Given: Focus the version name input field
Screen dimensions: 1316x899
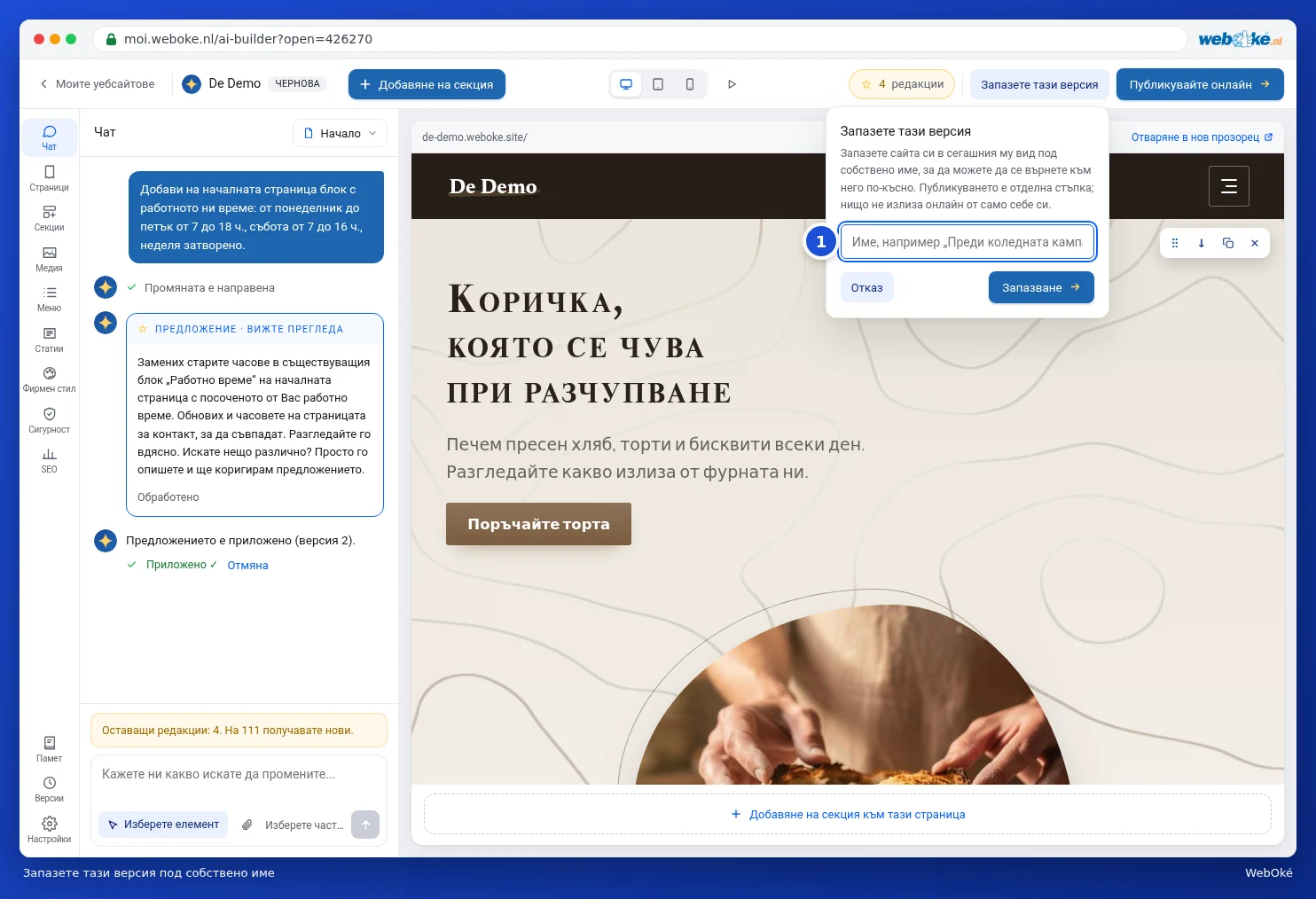Looking at the screenshot, I should pos(967,242).
